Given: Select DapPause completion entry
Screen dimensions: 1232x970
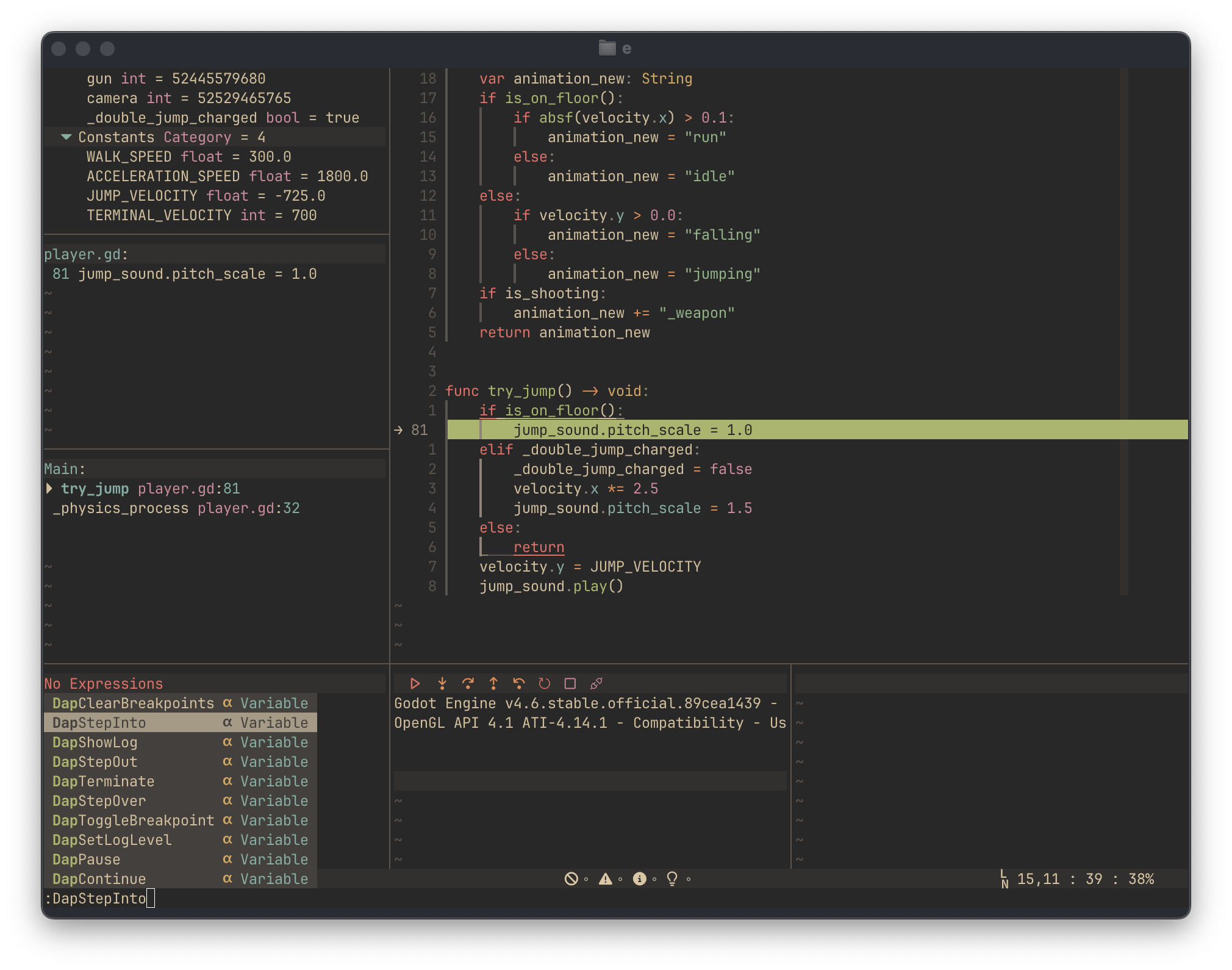Looking at the screenshot, I should click(181, 859).
